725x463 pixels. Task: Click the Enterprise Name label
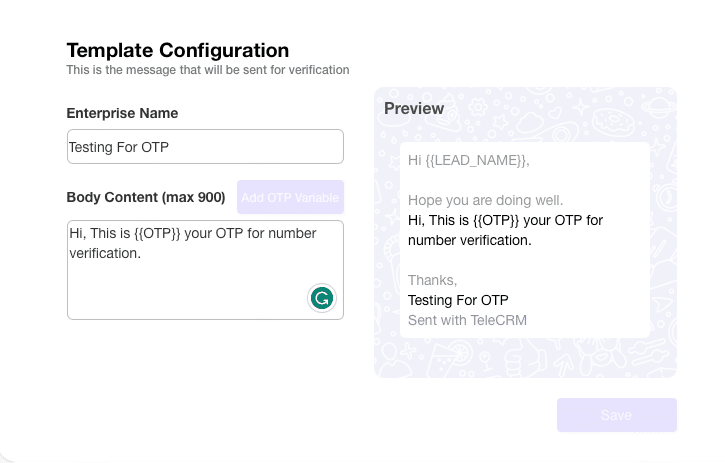click(122, 113)
